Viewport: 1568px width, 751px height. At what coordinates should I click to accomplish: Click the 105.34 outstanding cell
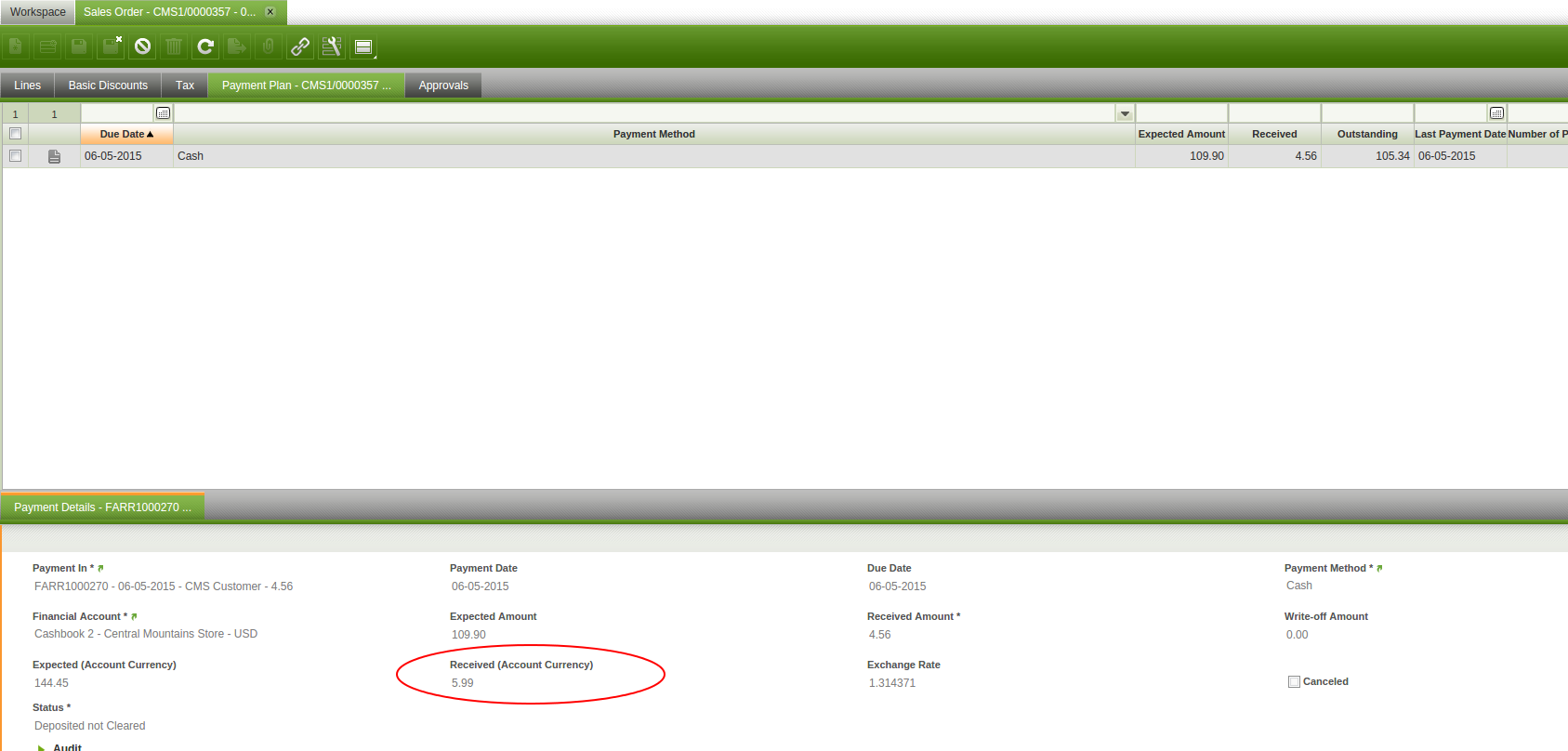[1367, 156]
